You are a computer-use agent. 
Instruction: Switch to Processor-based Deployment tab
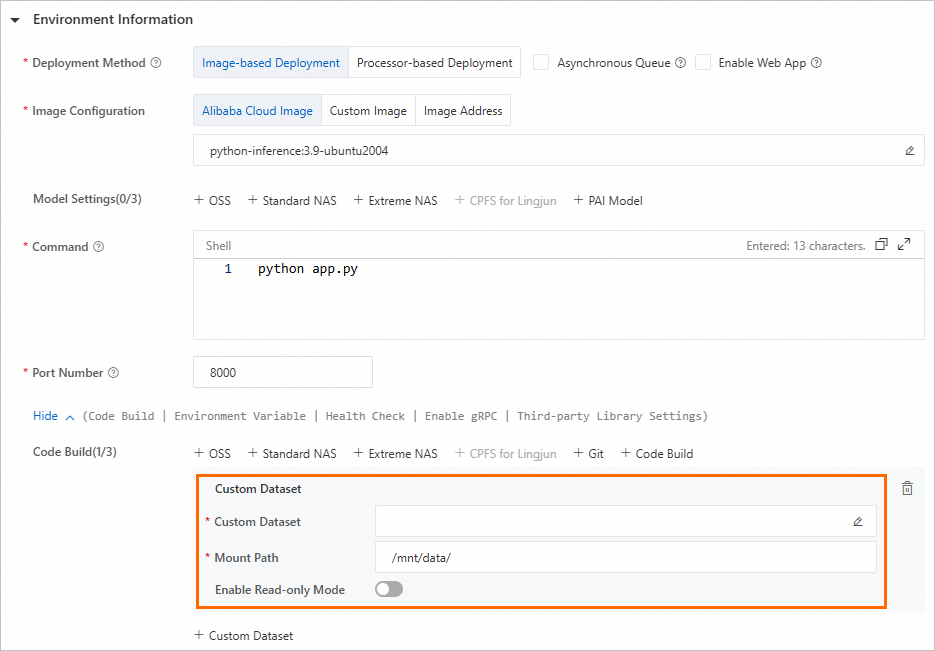(434, 62)
